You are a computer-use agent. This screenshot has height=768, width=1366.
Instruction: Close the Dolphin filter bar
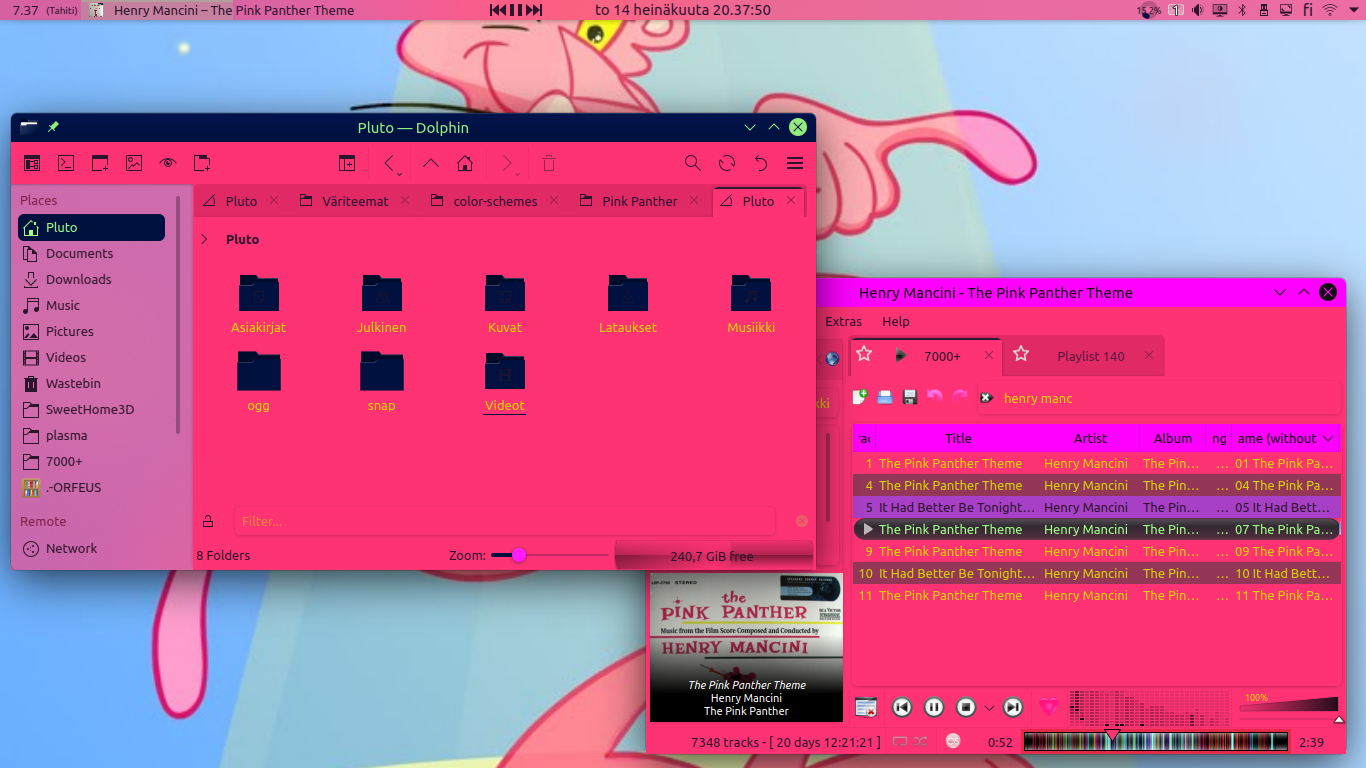click(802, 521)
